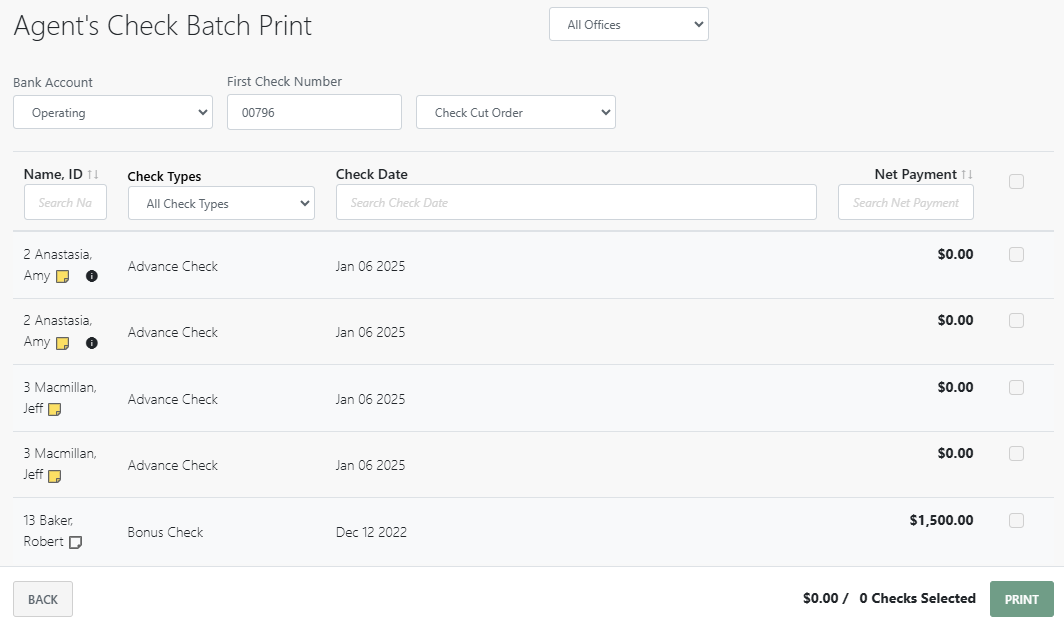The height and width of the screenshot is (625, 1064).
Task: Sort by Net Payment column arrows
Action: click(x=967, y=175)
